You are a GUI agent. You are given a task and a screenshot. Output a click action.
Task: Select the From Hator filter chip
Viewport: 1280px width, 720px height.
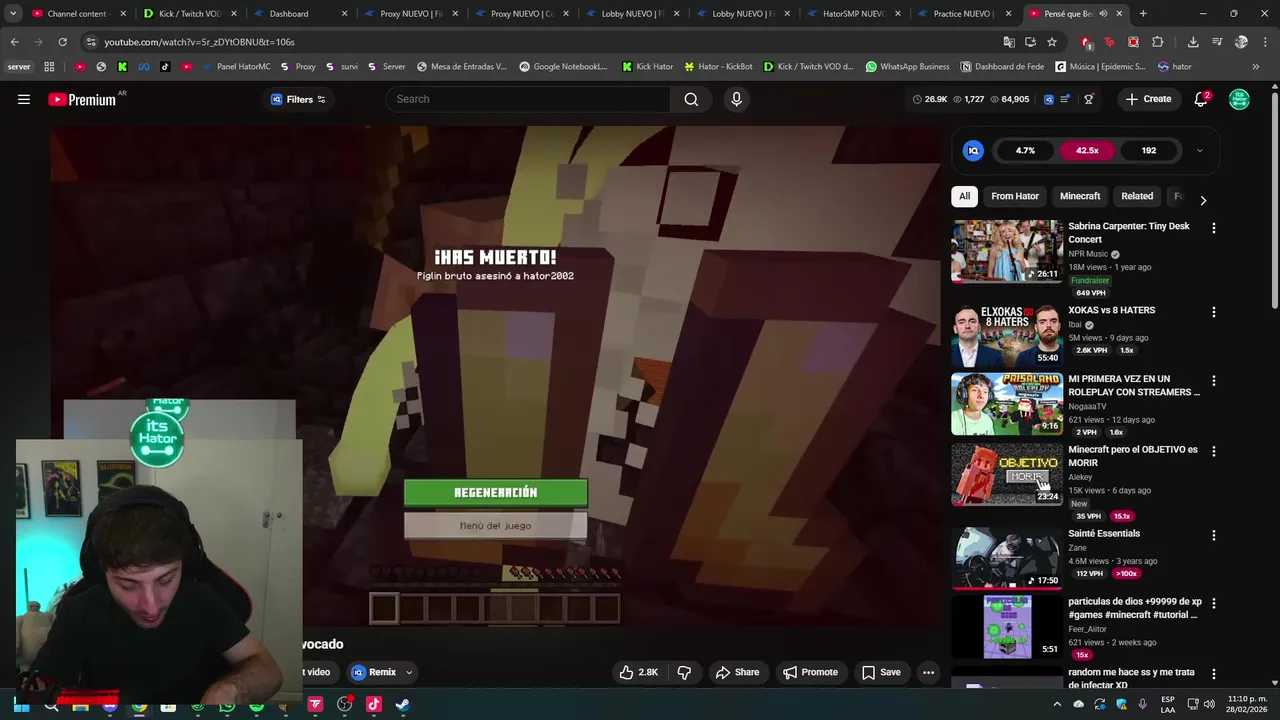coord(1015,196)
